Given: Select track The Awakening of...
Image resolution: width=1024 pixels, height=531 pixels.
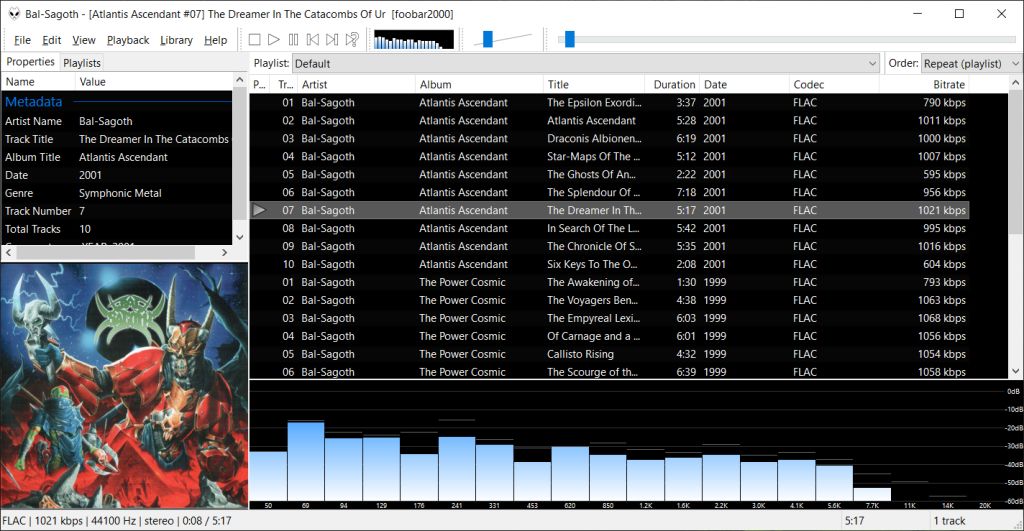Looking at the screenshot, I should point(609,282).
